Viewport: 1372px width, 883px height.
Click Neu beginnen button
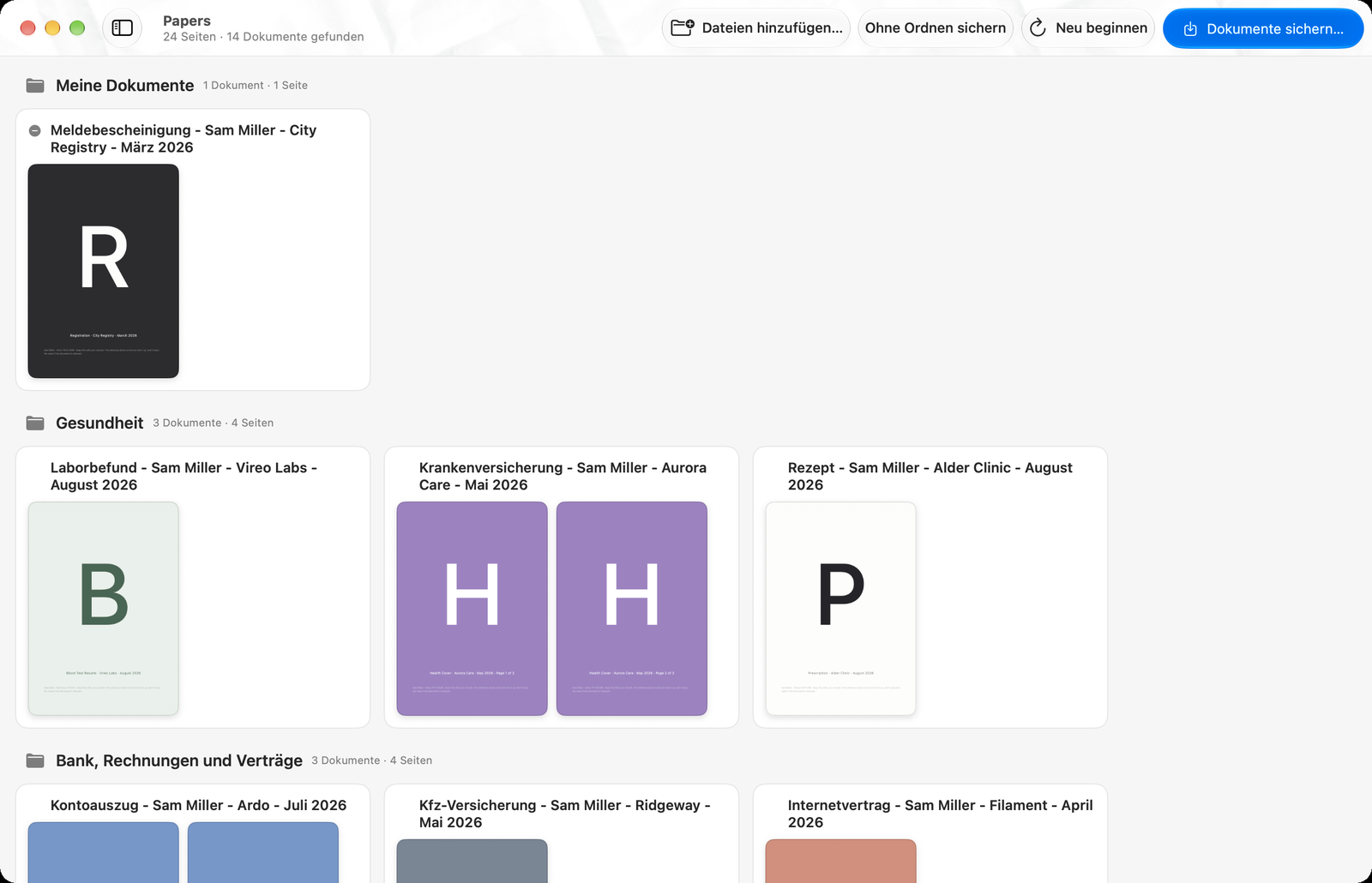[1088, 28]
